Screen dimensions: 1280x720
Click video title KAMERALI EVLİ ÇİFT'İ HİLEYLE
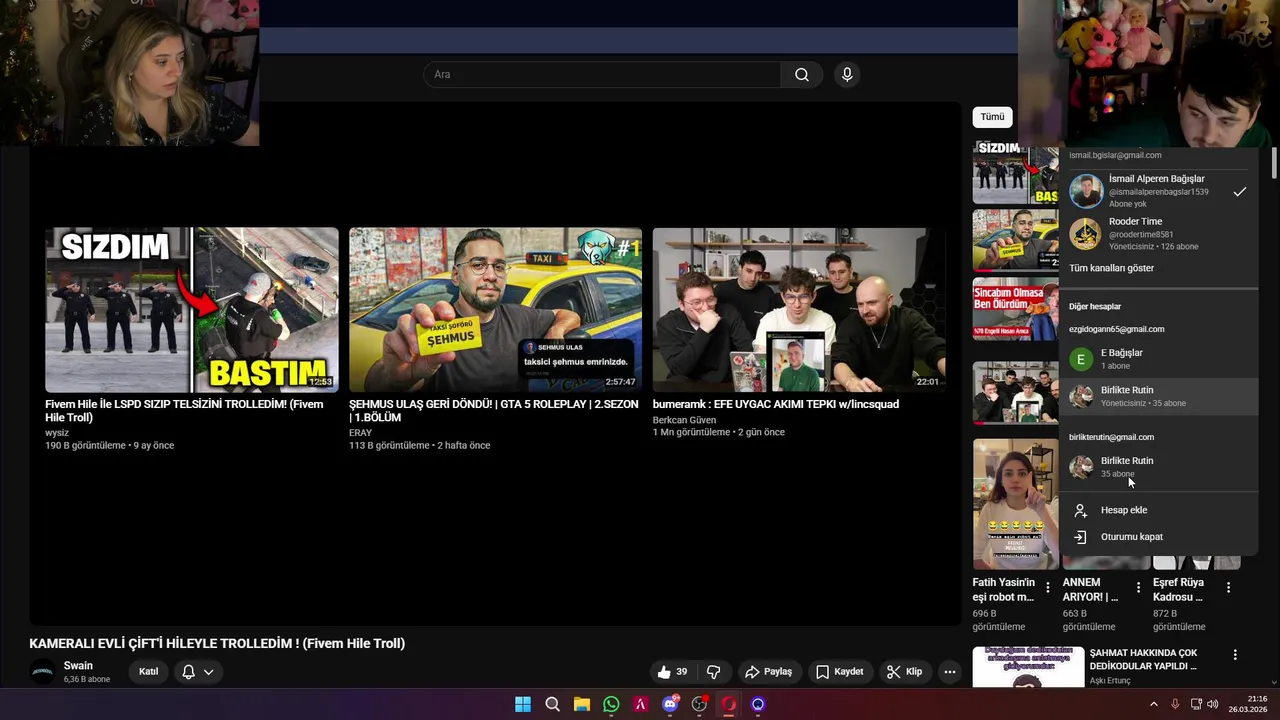click(217, 643)
